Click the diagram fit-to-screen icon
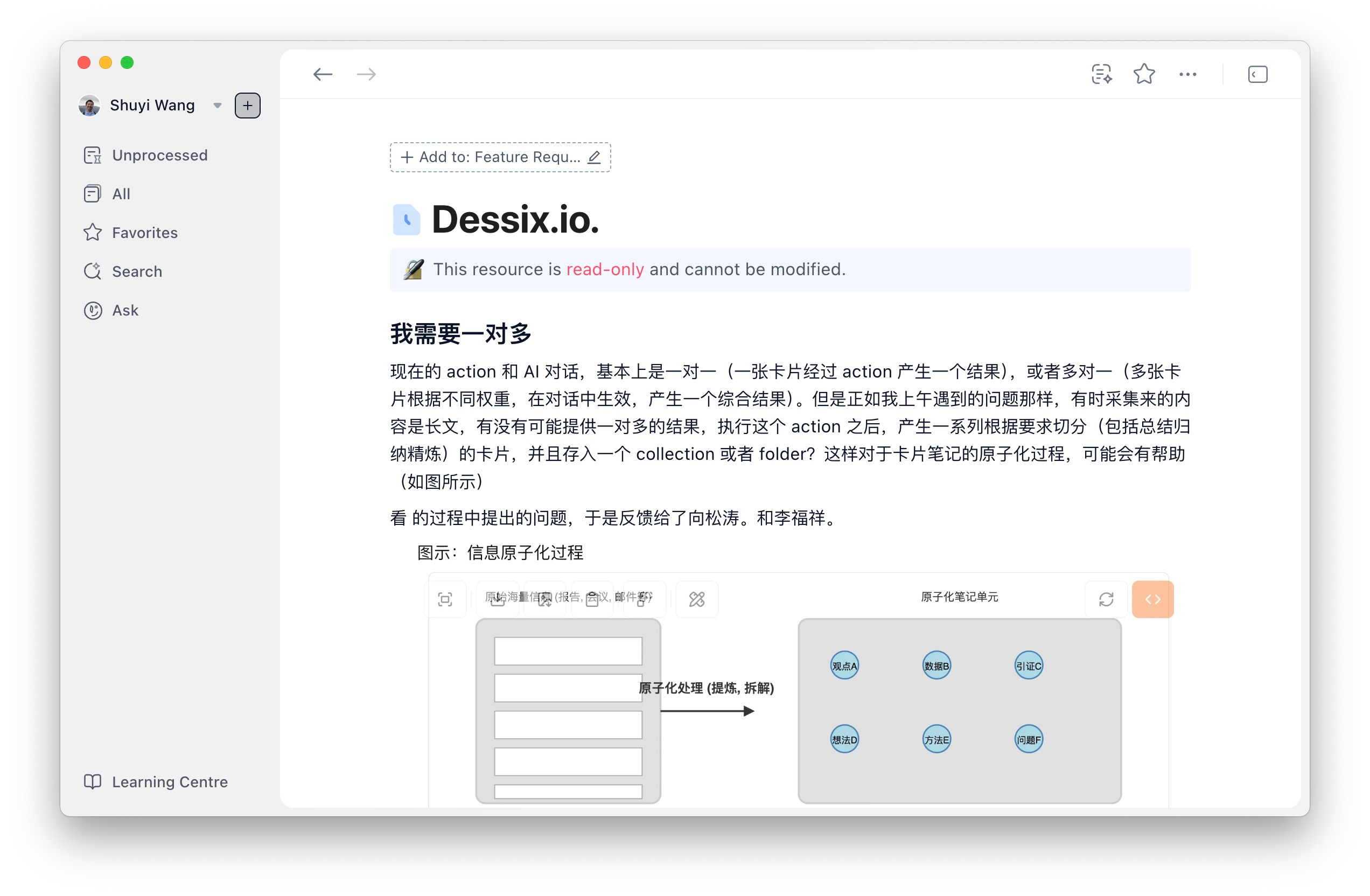This screenshot has width=1370, height=896. point(445,599)
